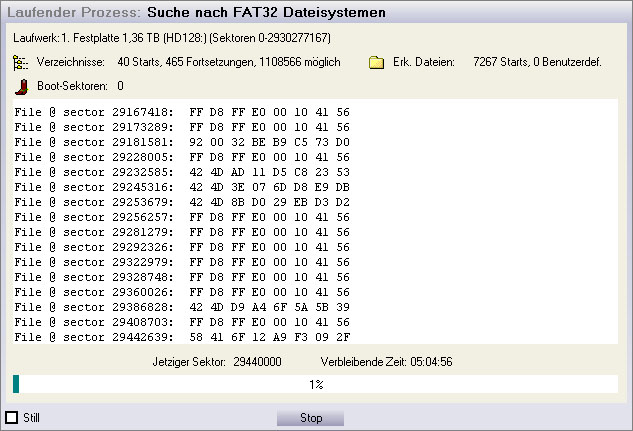Click the 'Jetziger Sektor:' label

pos(189,362)
